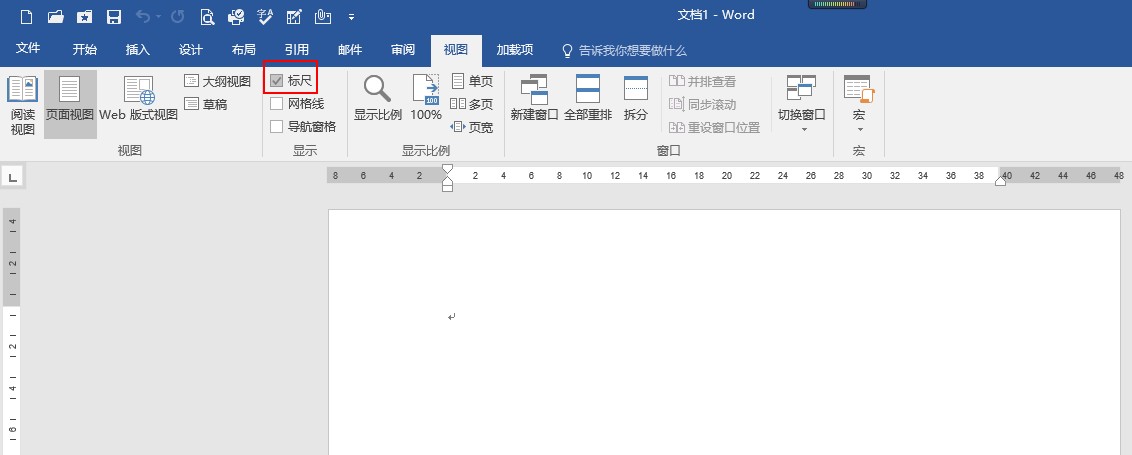
Task: Expand the quick access toolbar customize arrow
Action: pos(351,17)
